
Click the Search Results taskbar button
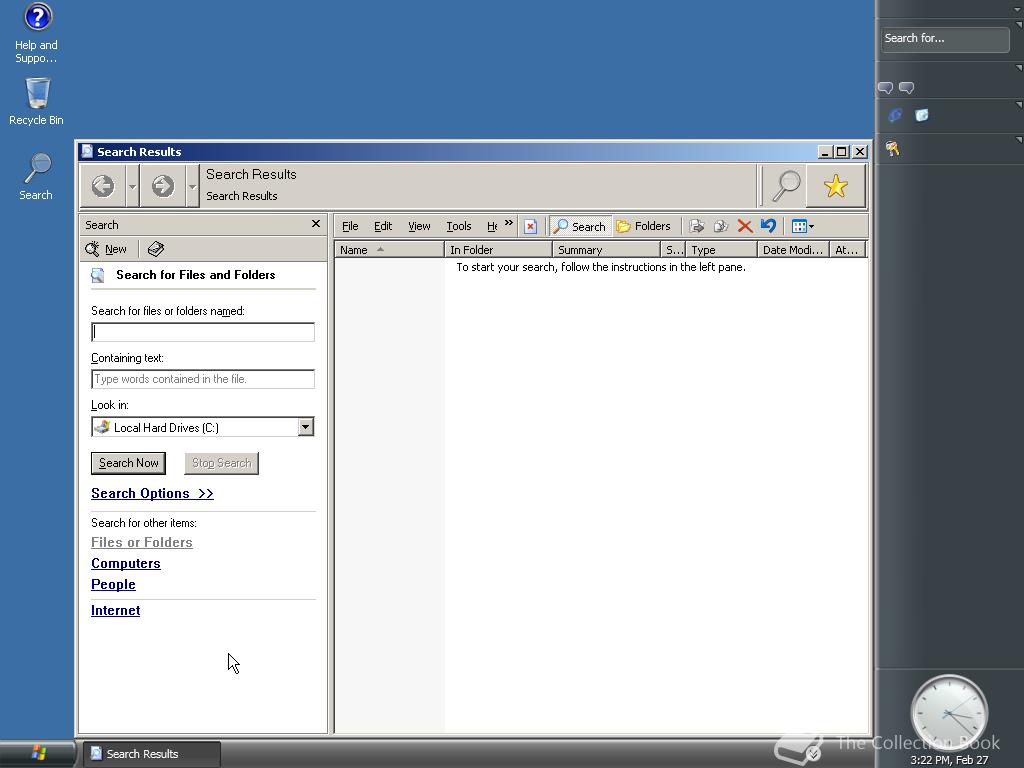pyautogui.click(x=151, y=754)
